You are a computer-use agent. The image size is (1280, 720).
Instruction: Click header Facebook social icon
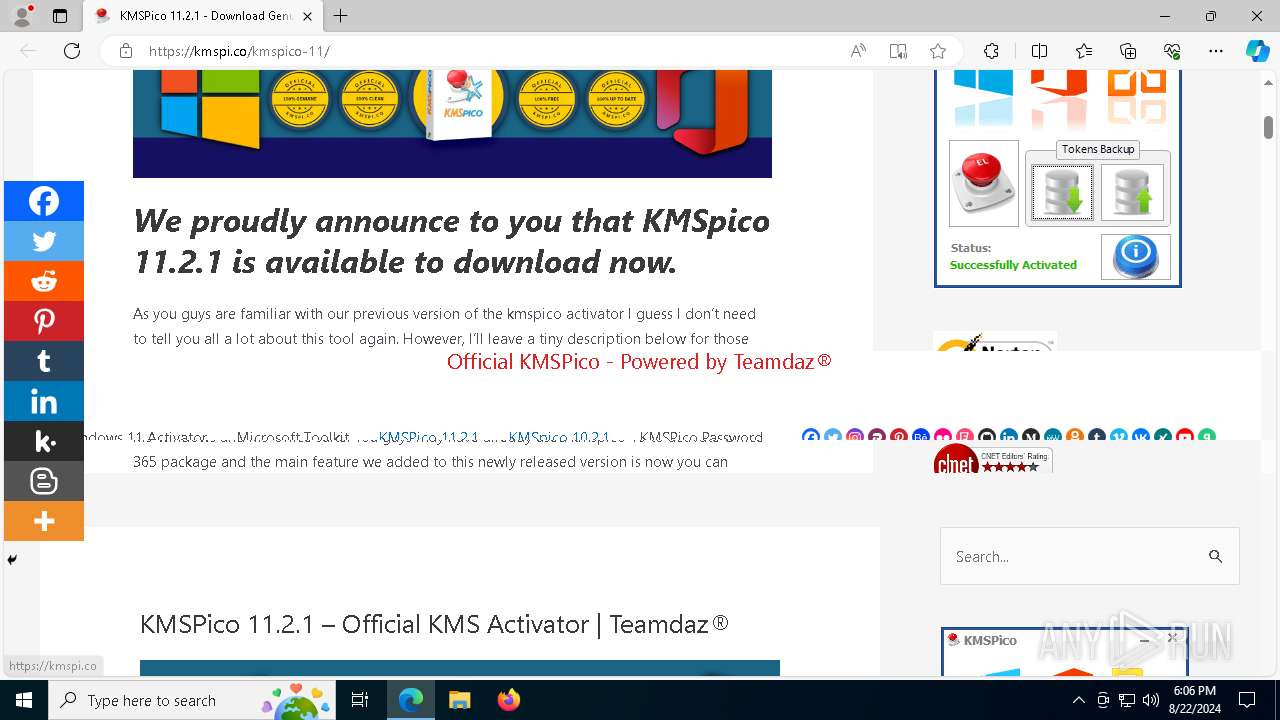[x=811, y=437]
